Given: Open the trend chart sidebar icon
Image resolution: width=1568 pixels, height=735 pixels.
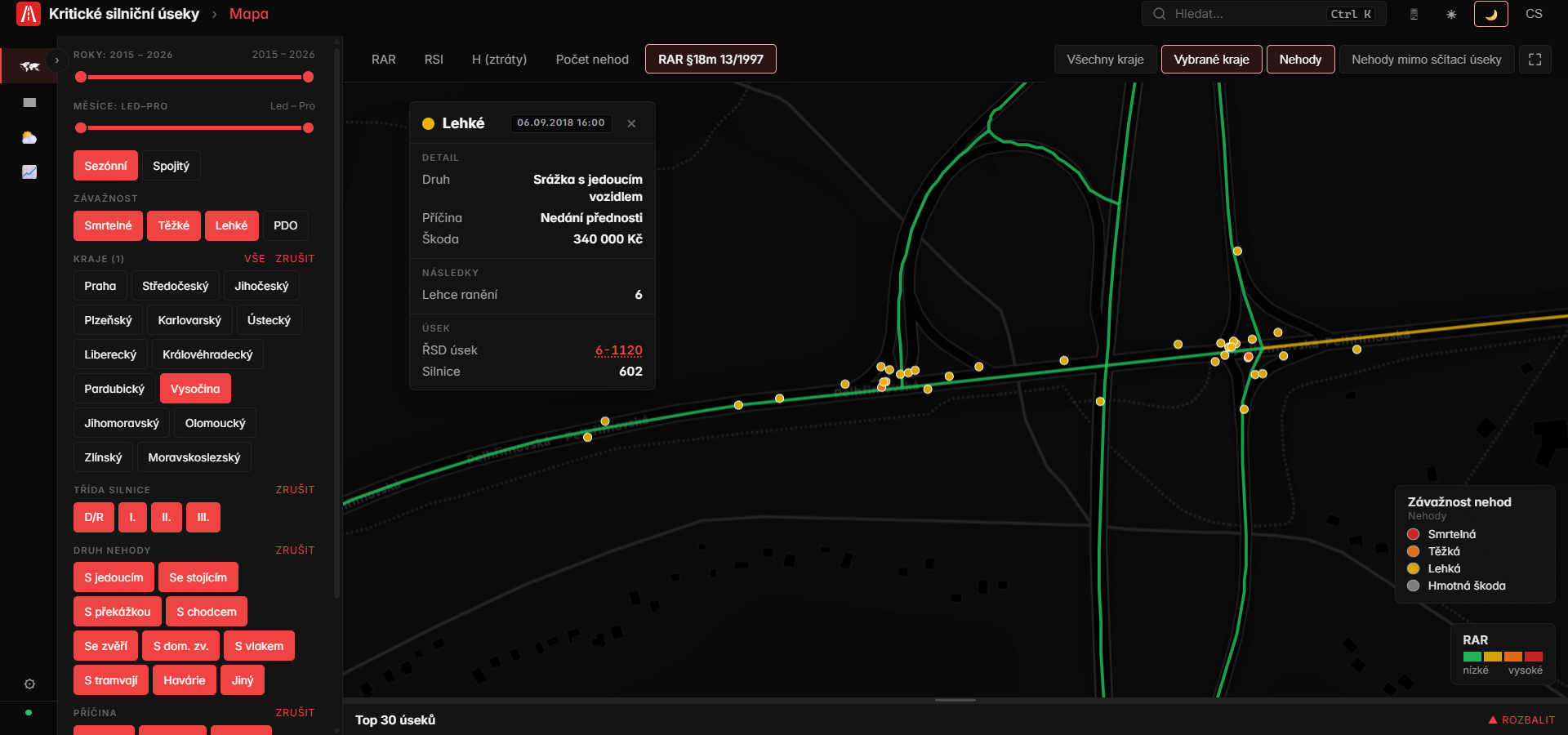Looking at the screenshot, I should (29, 171).
